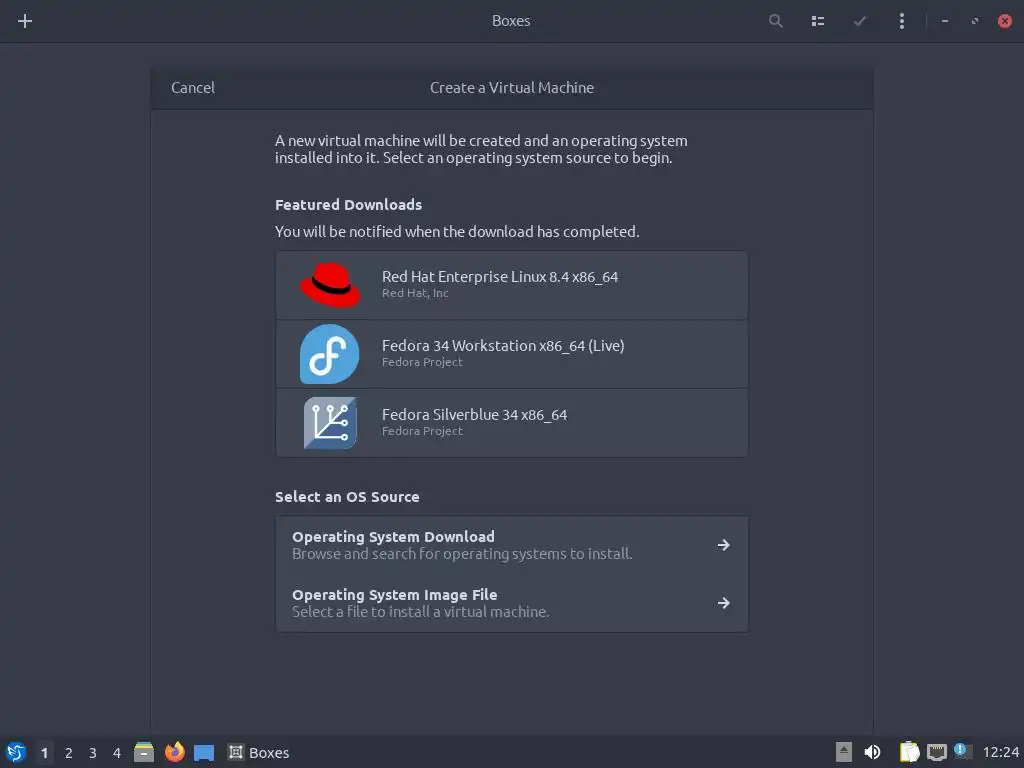Screen dimensions: 1024x768
Task: Launch the file manager from taskbar
Action: pyautogui.click(x=144, y=752)
